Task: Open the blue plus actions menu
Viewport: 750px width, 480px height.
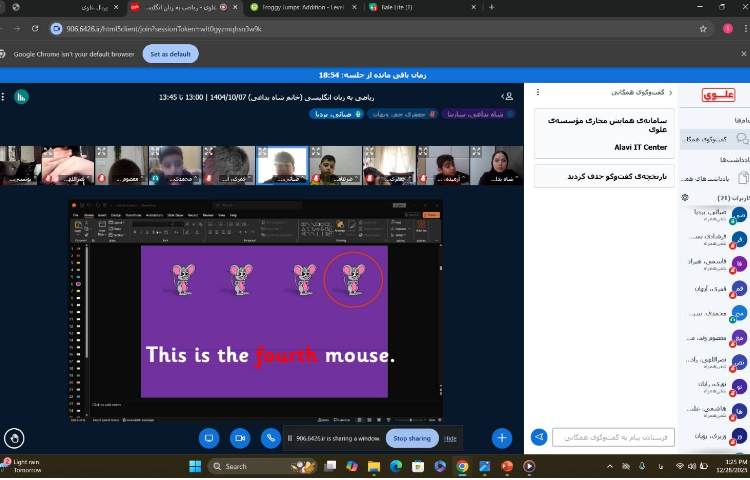Action: coord(502,438)
